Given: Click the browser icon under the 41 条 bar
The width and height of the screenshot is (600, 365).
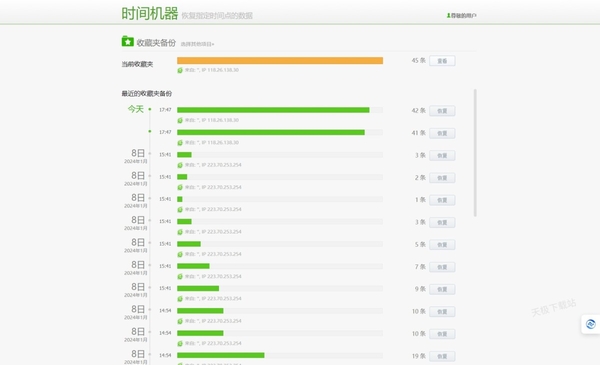Looking at the screenshot, I should pyautogui.click(x=180, y=143).
